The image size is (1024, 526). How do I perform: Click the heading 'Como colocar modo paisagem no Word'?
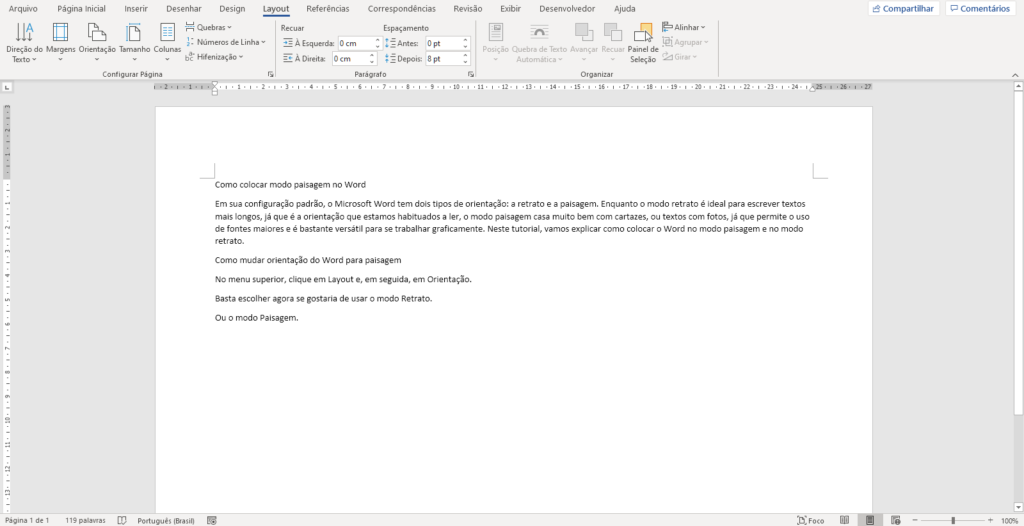point(290,185)
